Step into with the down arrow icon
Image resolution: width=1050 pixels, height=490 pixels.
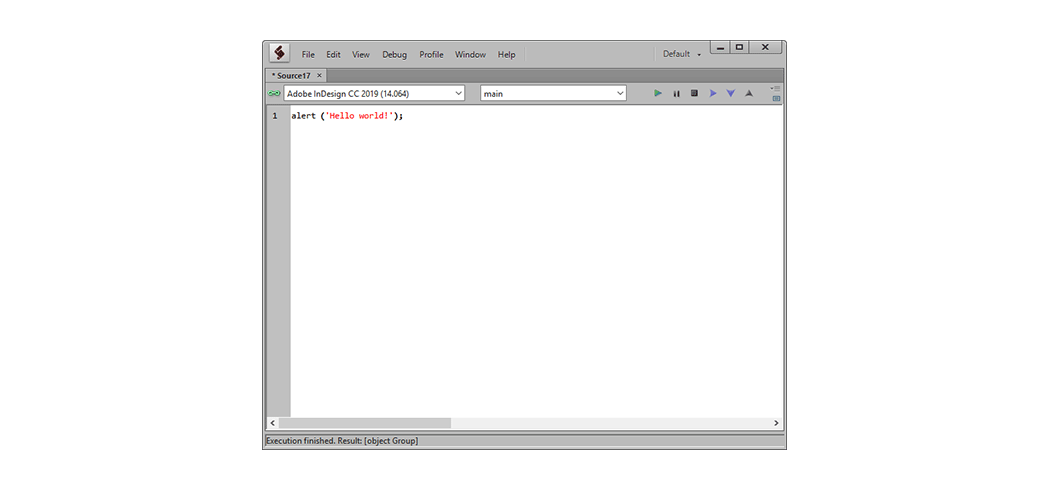[731, 93]
